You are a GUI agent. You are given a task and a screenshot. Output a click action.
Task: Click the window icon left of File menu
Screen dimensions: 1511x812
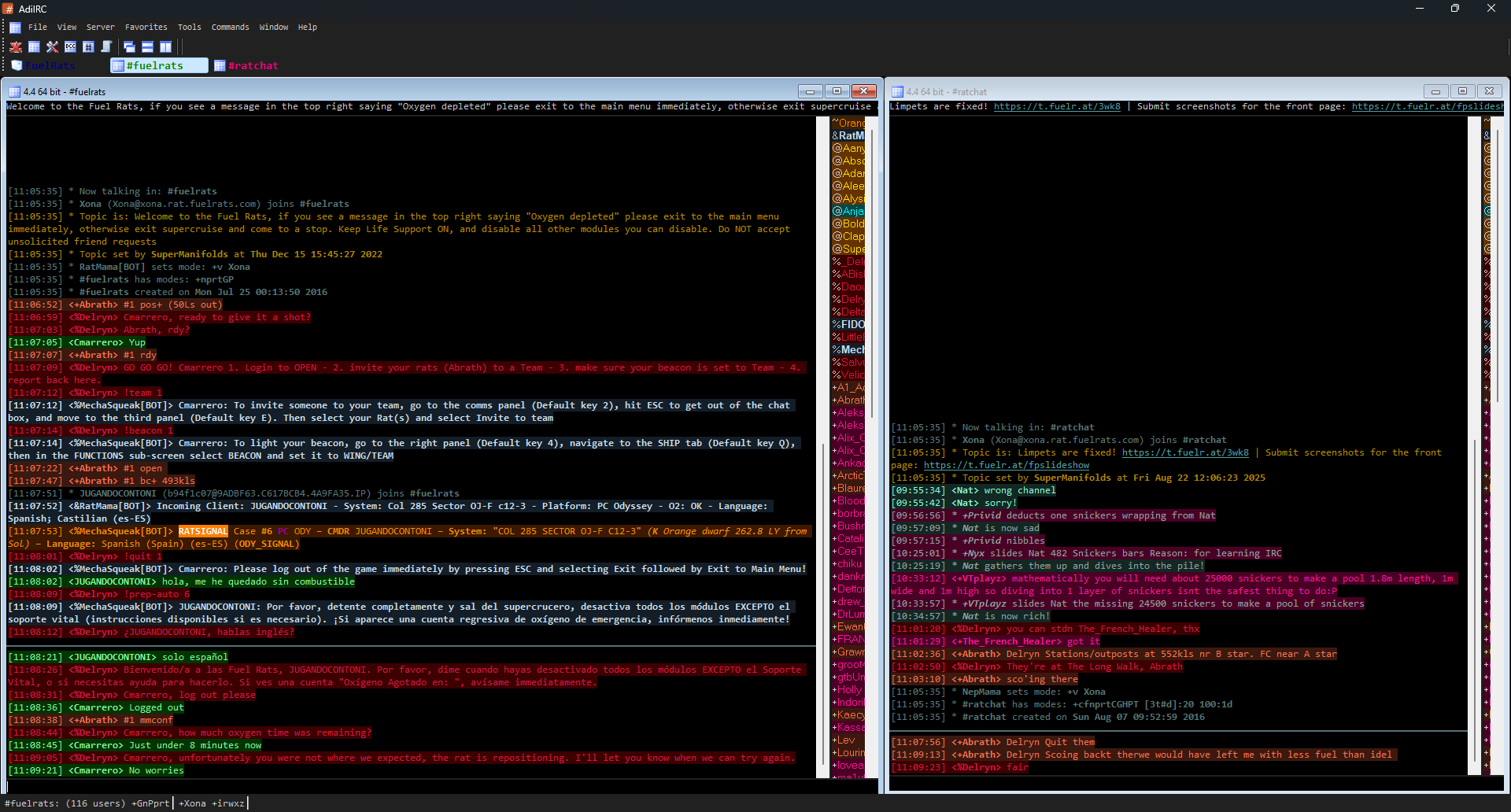15,28
